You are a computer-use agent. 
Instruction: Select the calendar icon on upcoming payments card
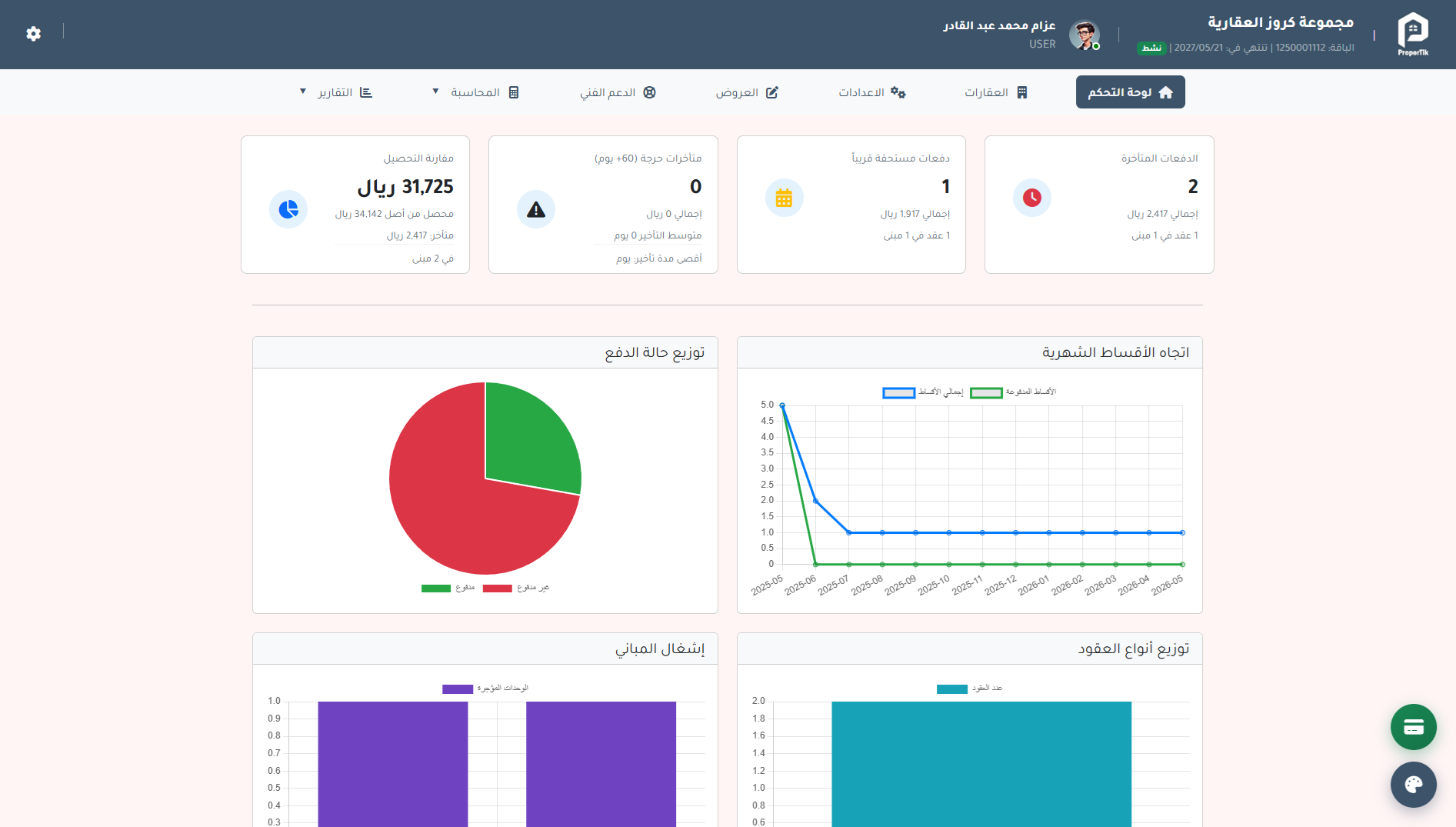[x=784, y=198]
